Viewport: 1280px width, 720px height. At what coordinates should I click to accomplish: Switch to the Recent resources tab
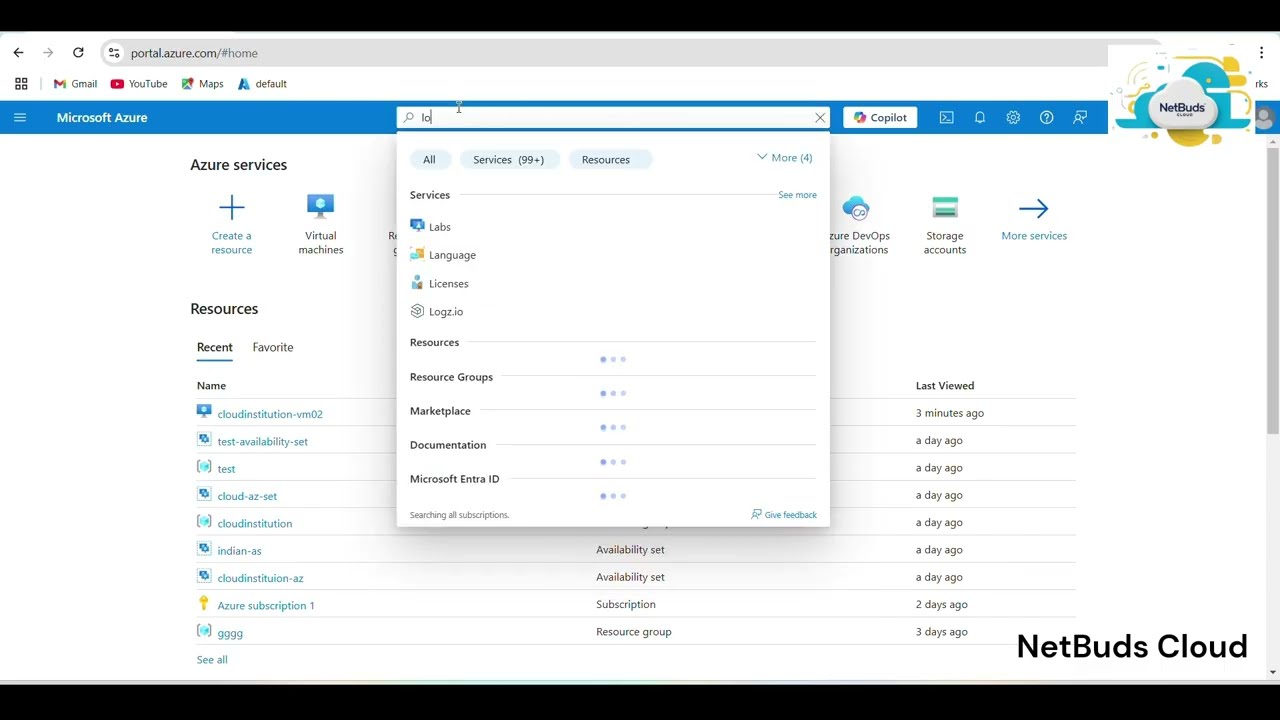click(215, 347)
